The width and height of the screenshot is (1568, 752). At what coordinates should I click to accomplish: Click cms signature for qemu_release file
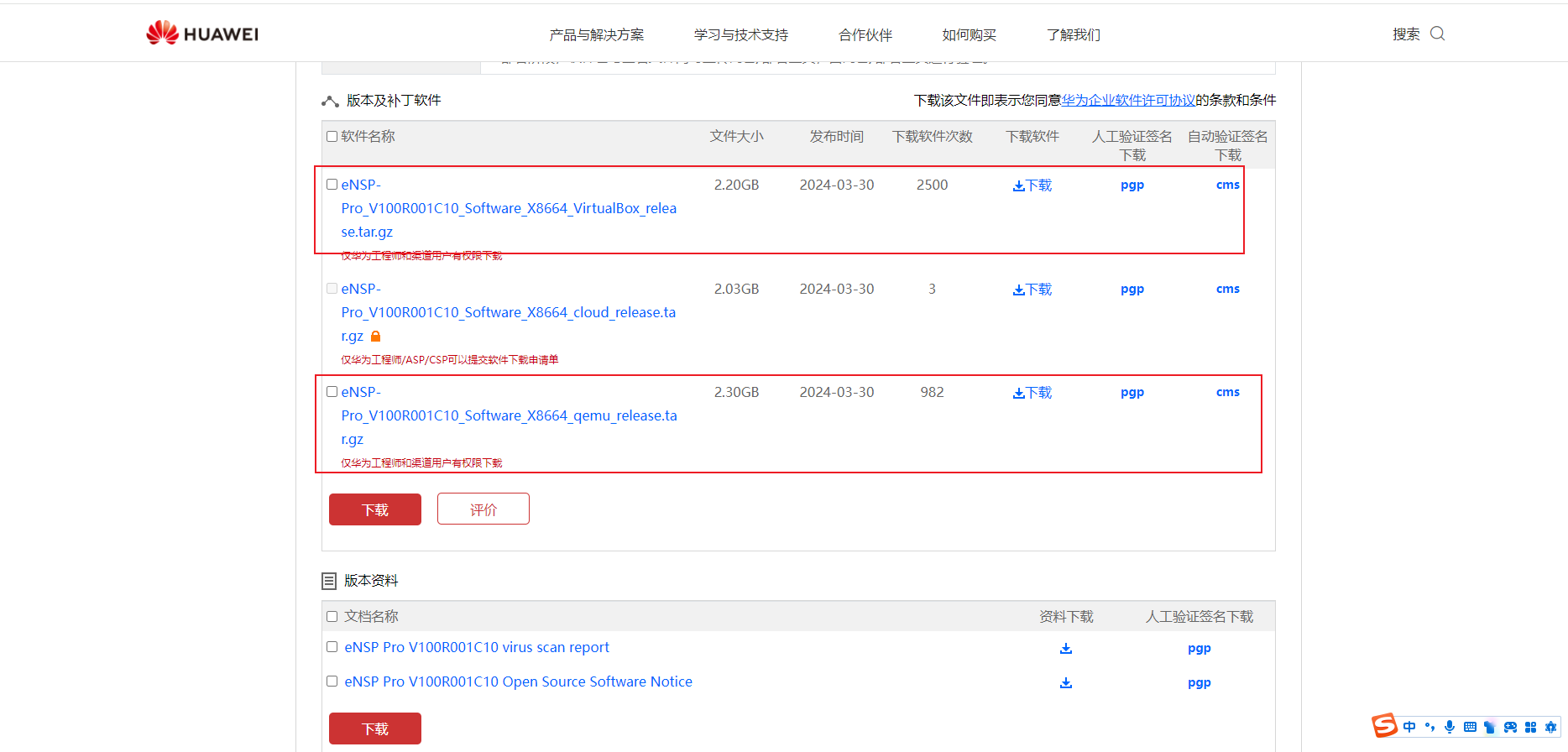1228,392
